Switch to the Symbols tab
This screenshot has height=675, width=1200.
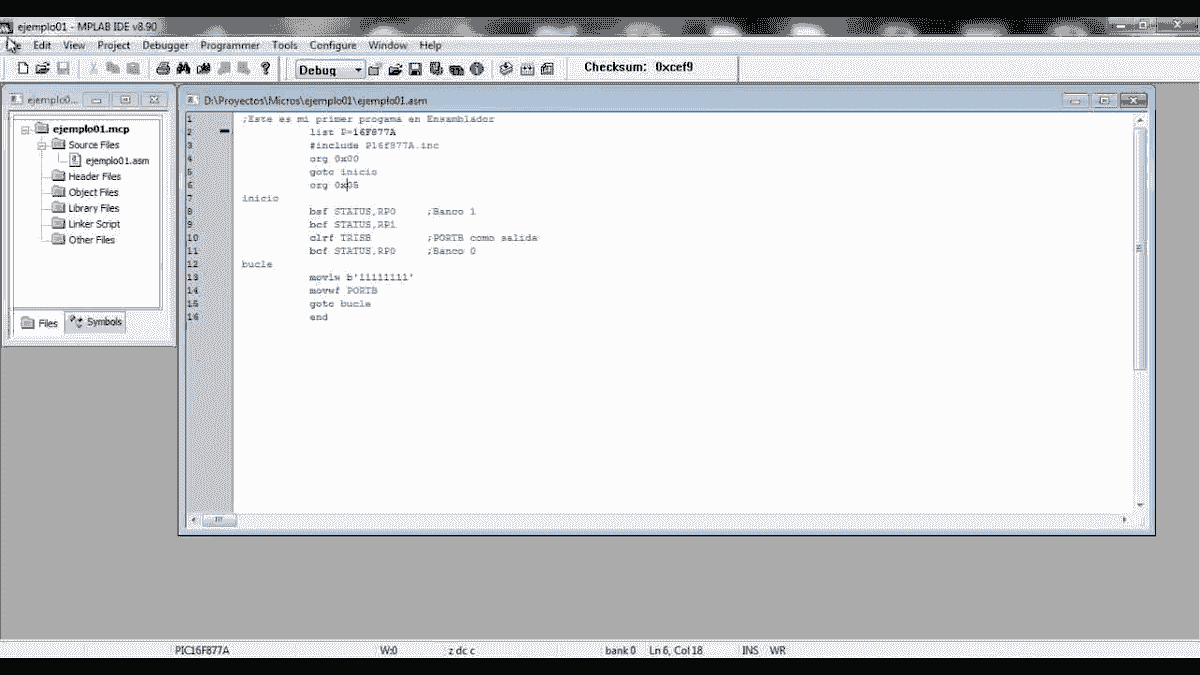point(95,321)
